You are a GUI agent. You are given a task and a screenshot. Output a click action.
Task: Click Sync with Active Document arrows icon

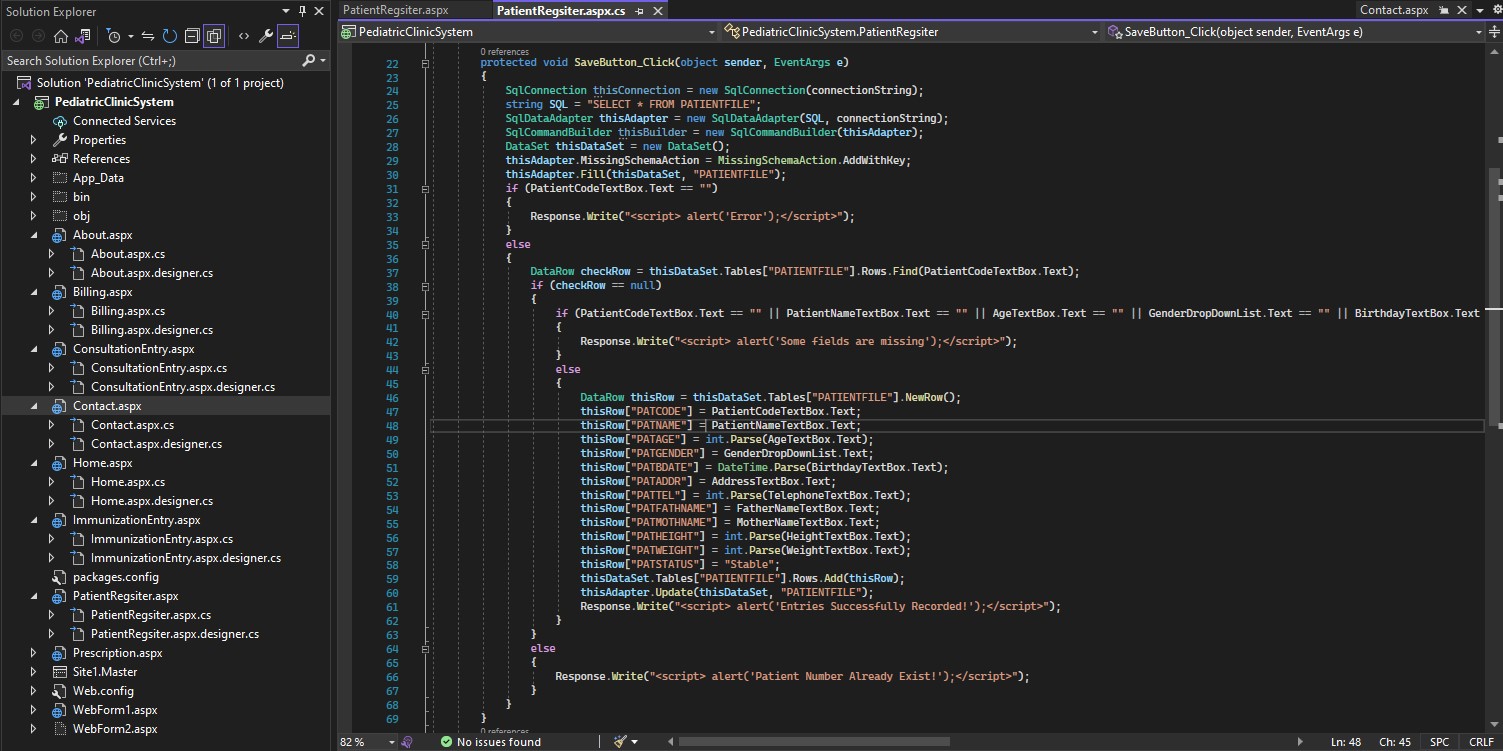tap(148, 36)
